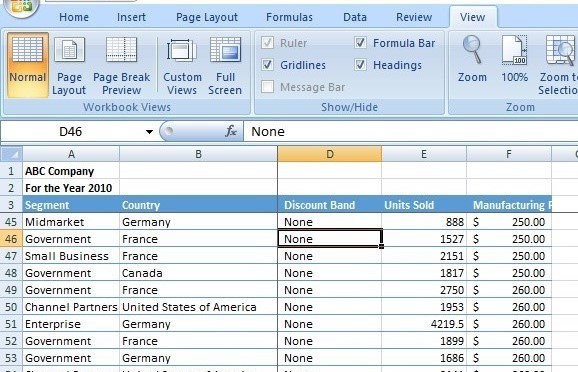Select row 2 header
This screenshot has width=578, height=372.
click(11, 188)
